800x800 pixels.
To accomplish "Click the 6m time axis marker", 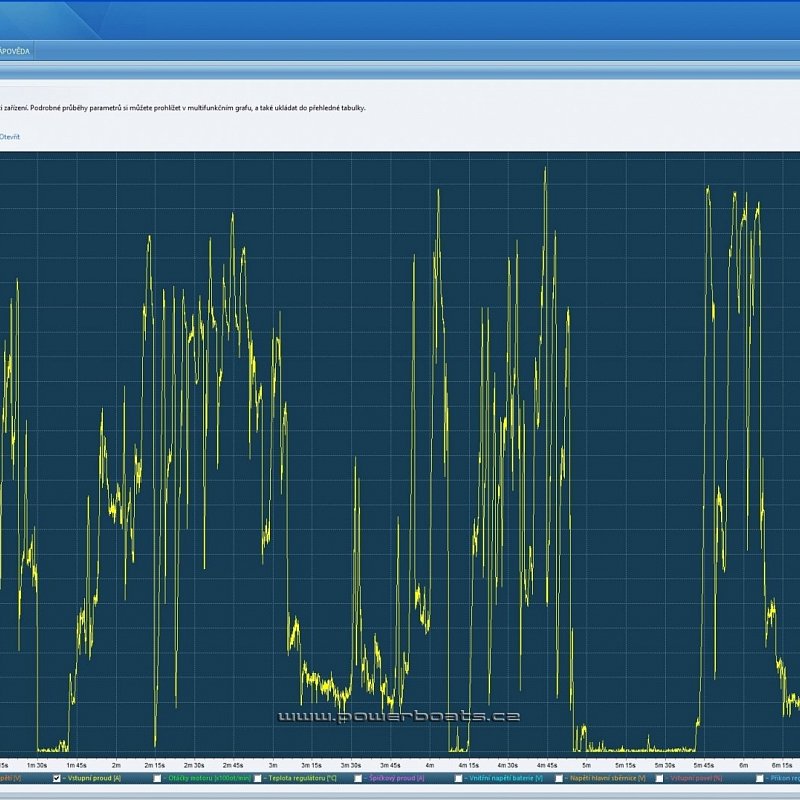I will point(744,764).
